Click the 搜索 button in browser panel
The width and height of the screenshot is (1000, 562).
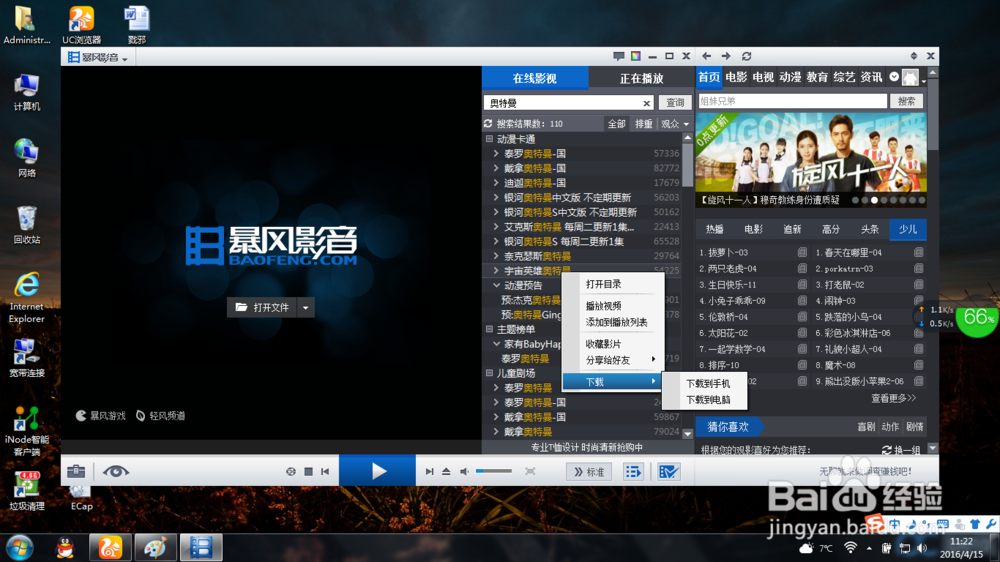906,101
